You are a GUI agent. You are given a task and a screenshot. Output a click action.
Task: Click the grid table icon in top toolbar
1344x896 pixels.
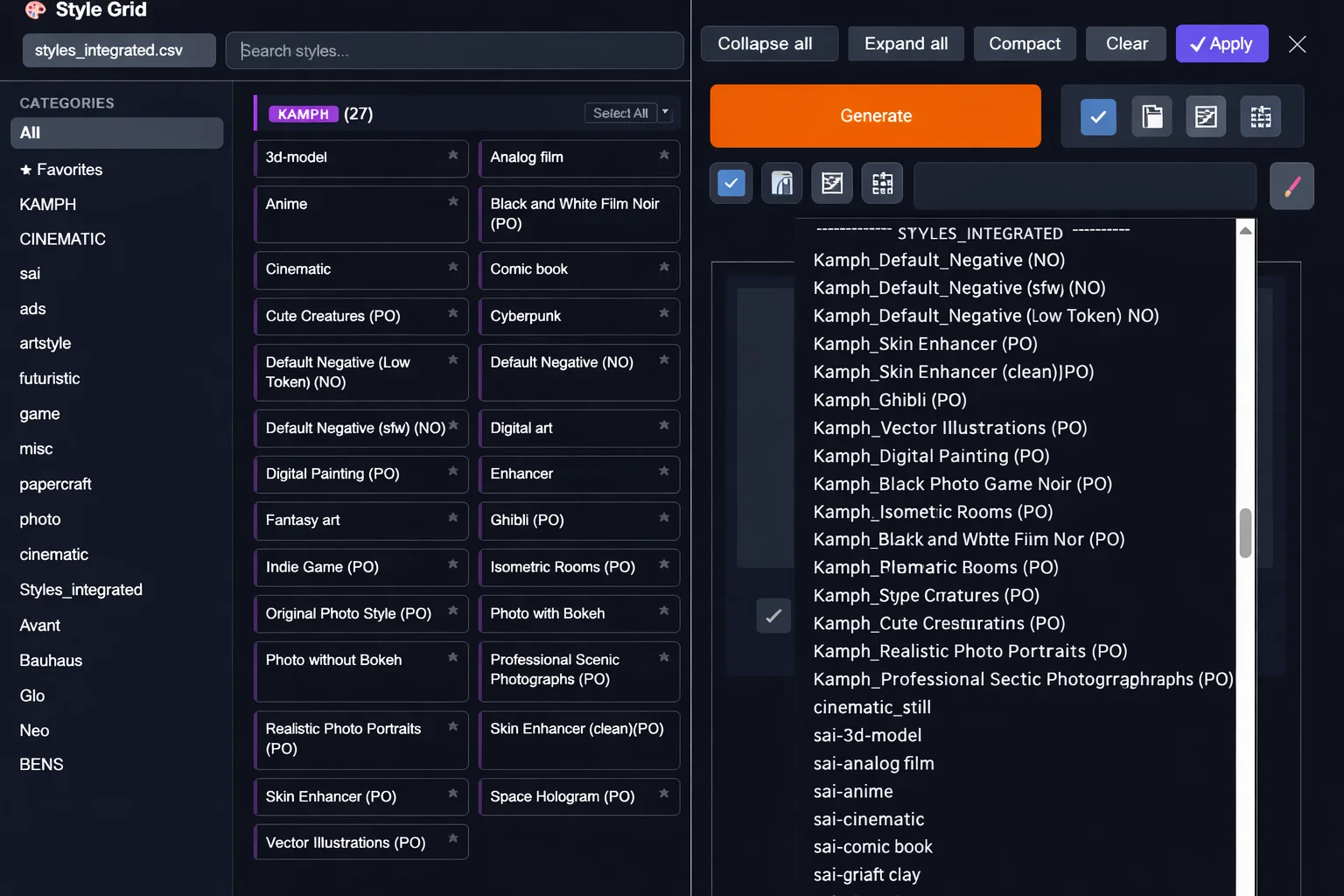click(1261, 116)
